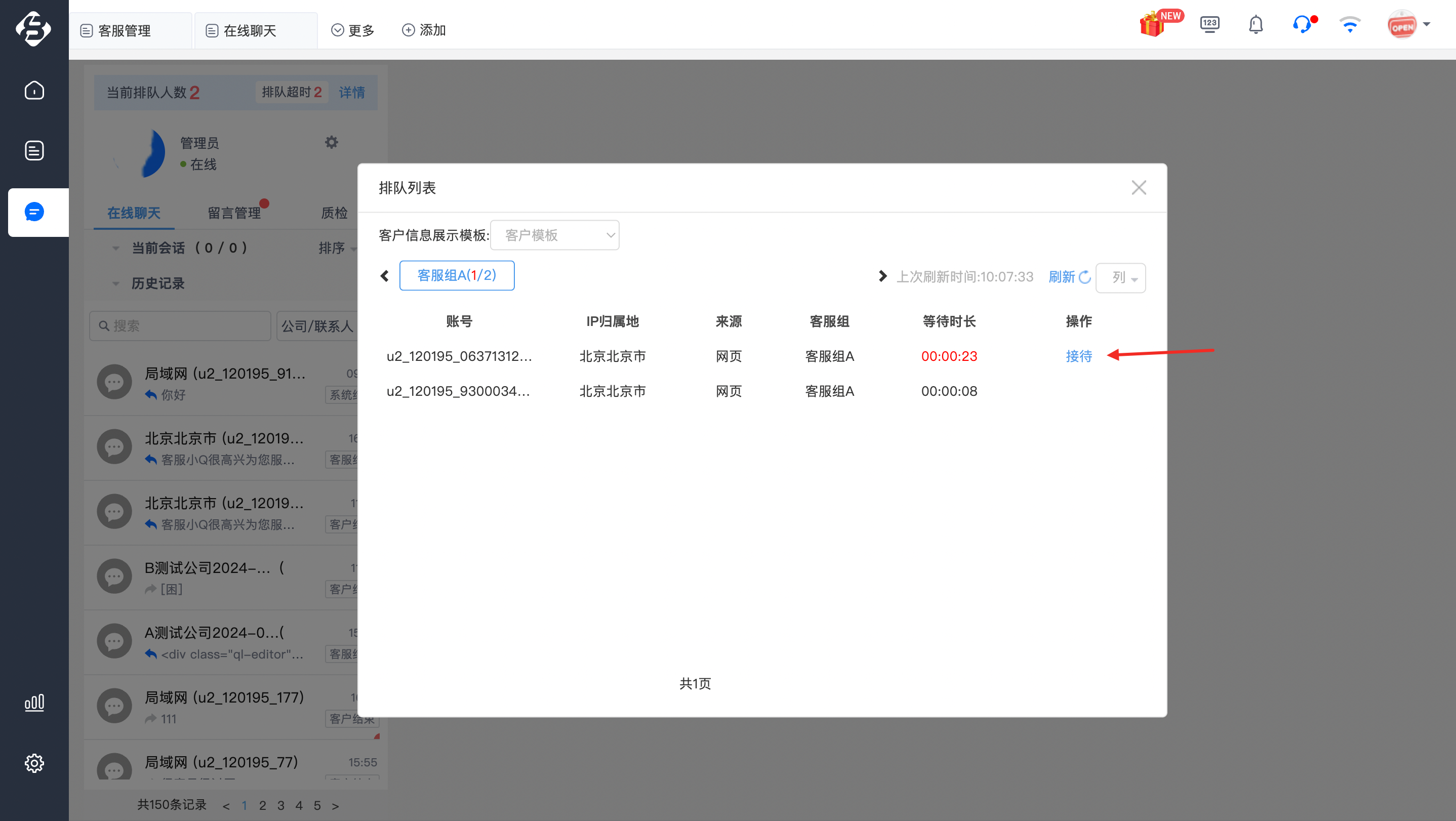Open the OPEN avatar account menu

tap(1408, 25)
